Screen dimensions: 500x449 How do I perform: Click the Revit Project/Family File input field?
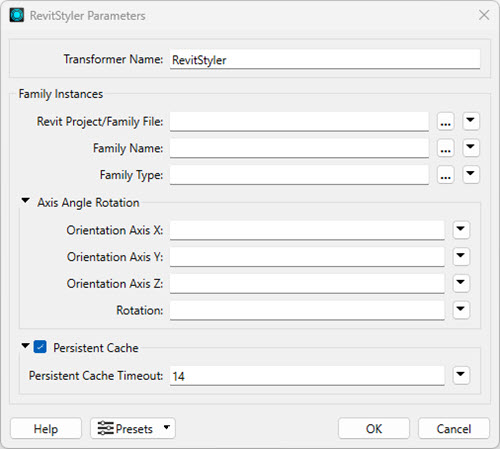click(x=299, y=121)
